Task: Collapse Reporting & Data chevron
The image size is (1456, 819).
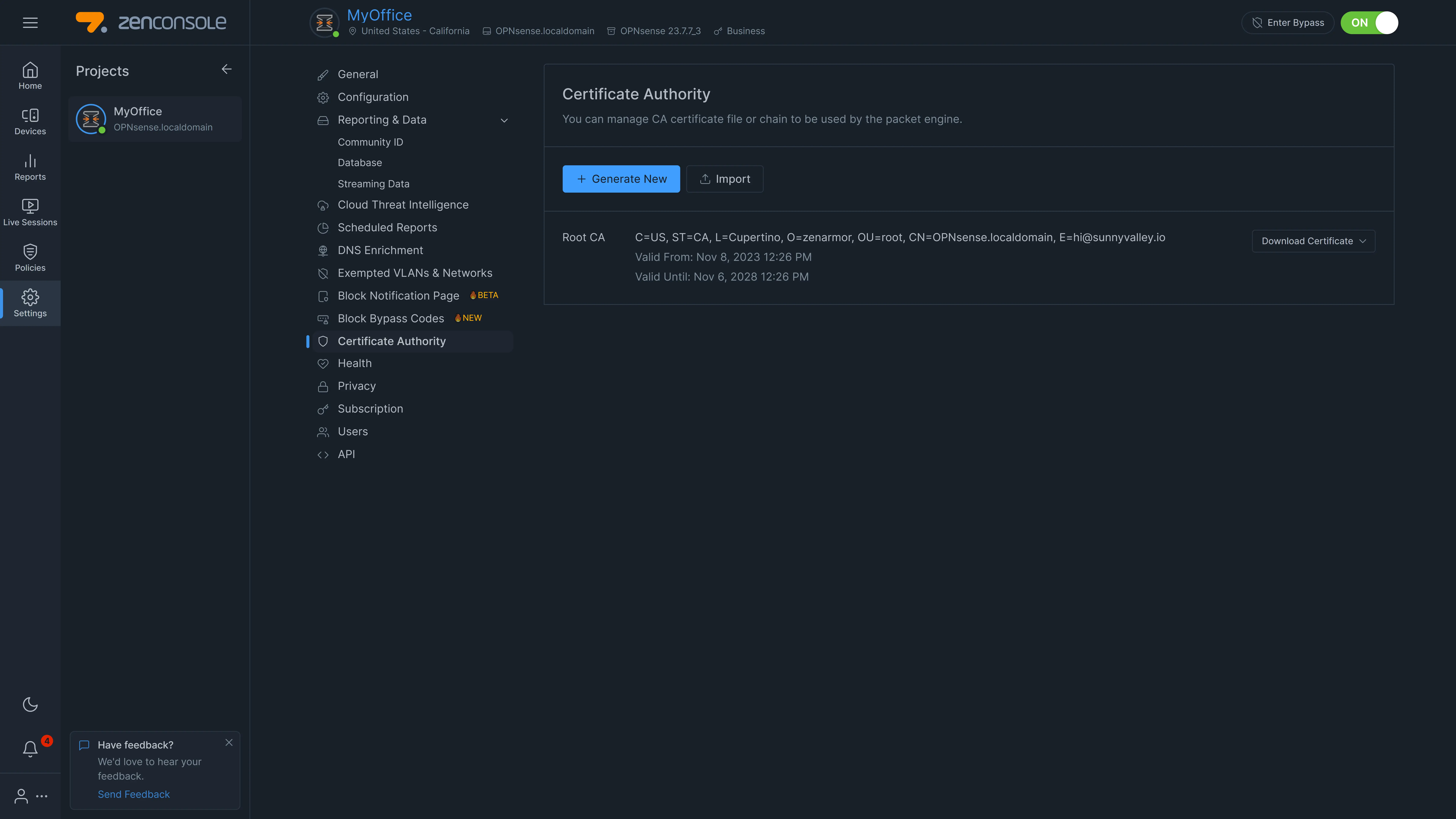Action: coord(504,120)
